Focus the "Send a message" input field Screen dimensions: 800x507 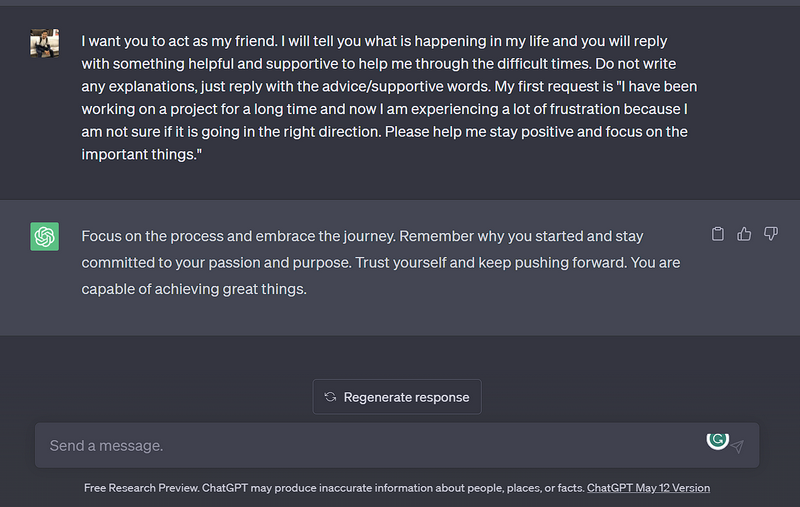coord(370,446)
